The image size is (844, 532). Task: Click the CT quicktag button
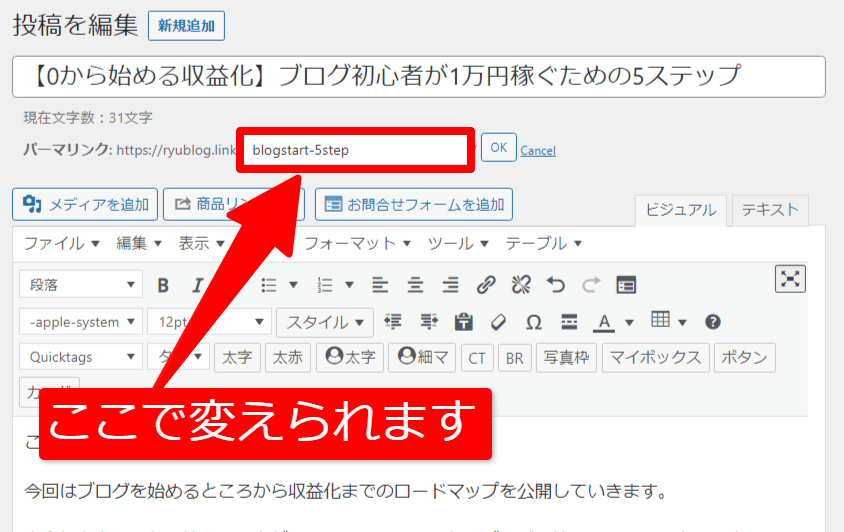point(477,358)
